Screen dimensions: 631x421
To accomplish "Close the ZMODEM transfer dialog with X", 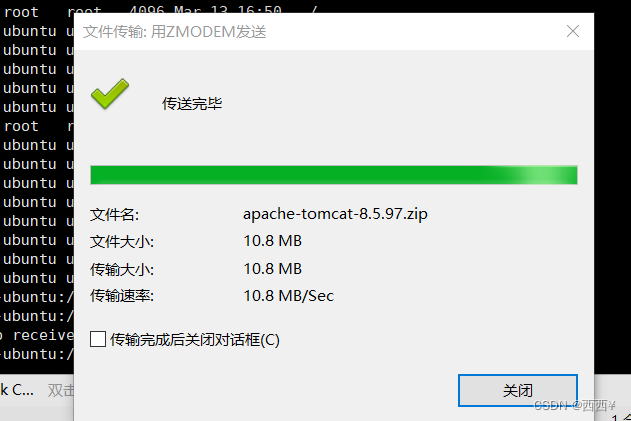I will [x=573, y=31].
